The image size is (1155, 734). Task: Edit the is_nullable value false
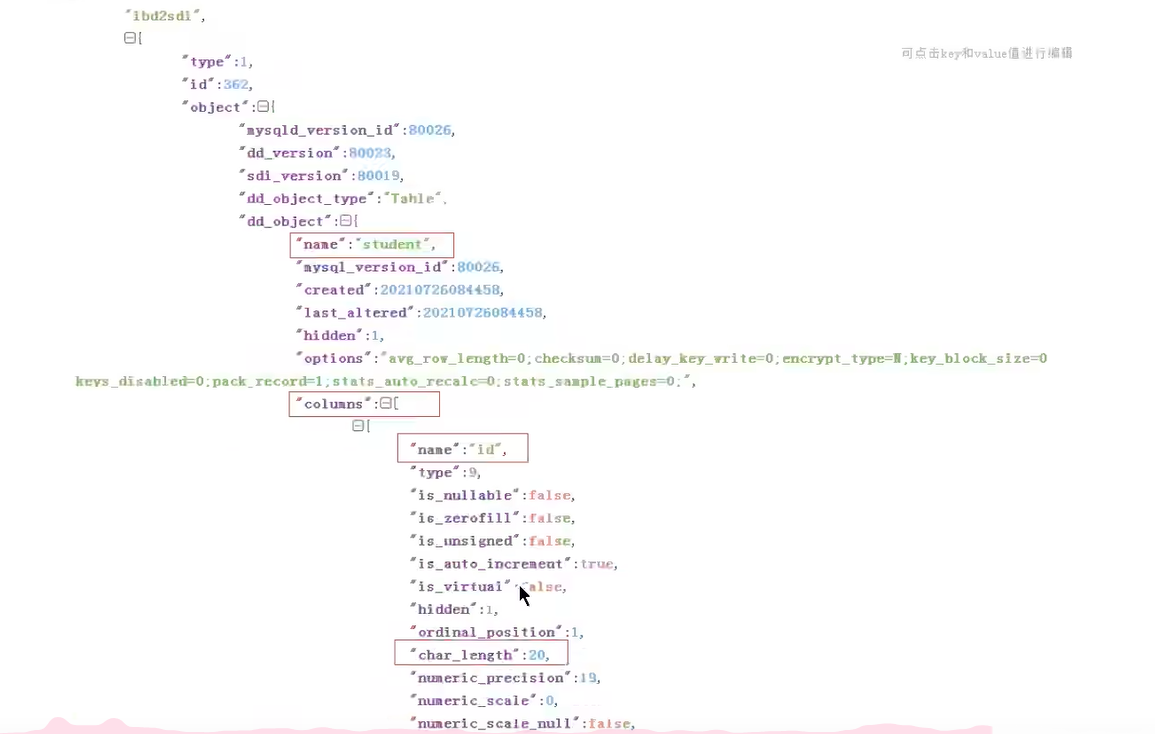(x=550, y=496)
